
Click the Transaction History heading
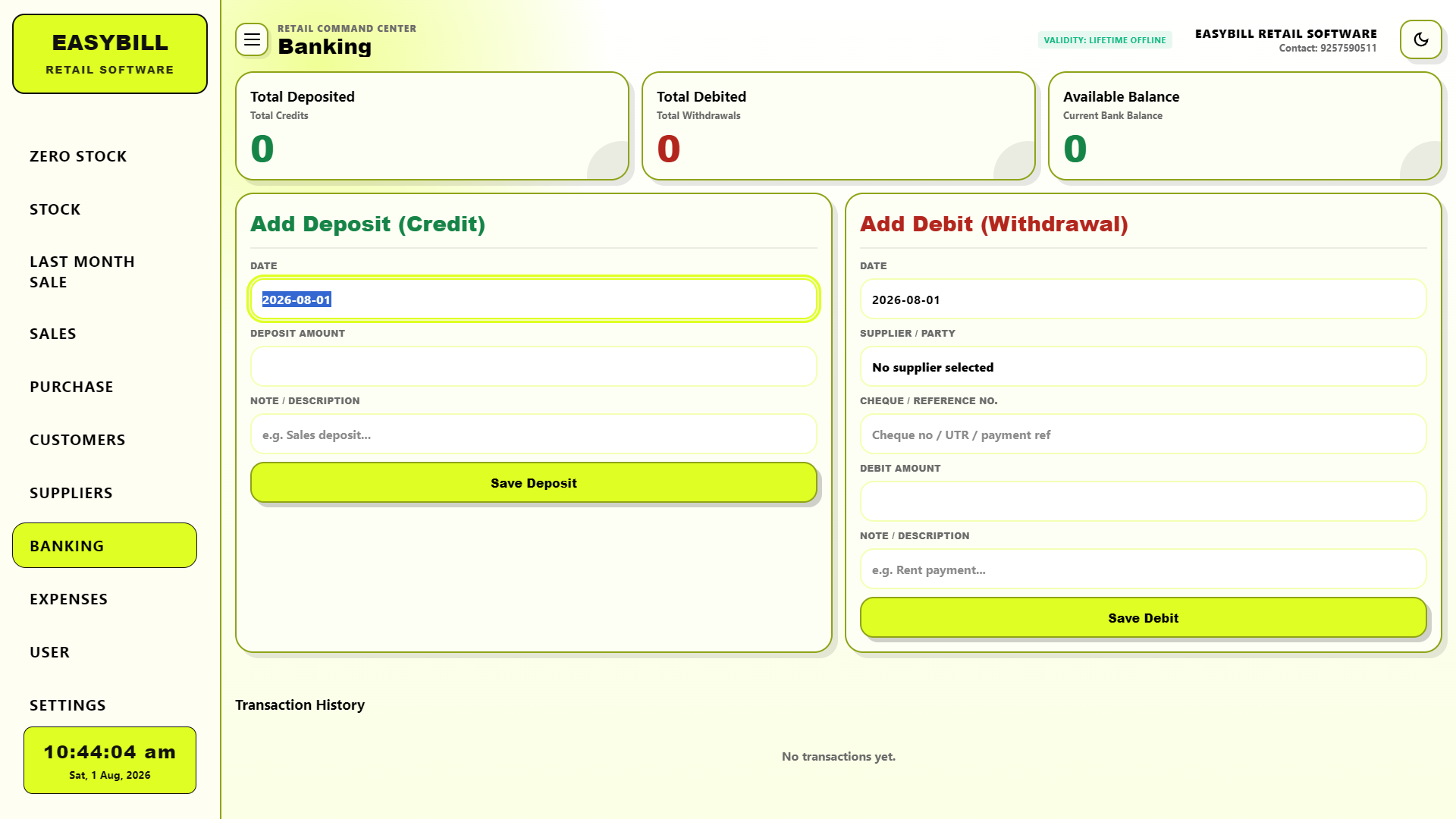point(300,704)
